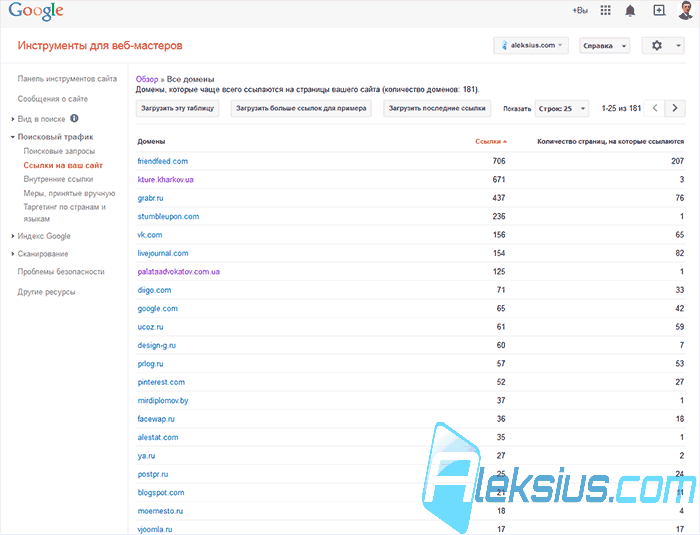Go to the previous page arrow

coord(655,108)
